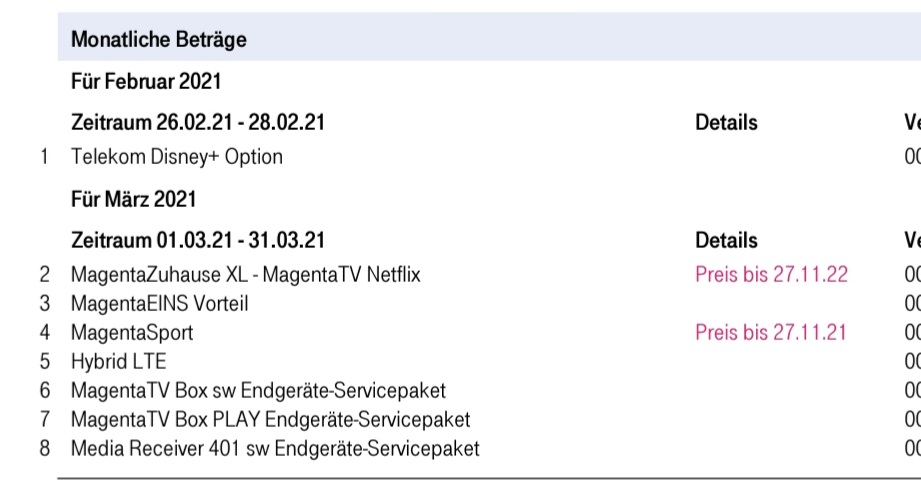Click Preis bis 27.11.21 link

pos(771,332)
